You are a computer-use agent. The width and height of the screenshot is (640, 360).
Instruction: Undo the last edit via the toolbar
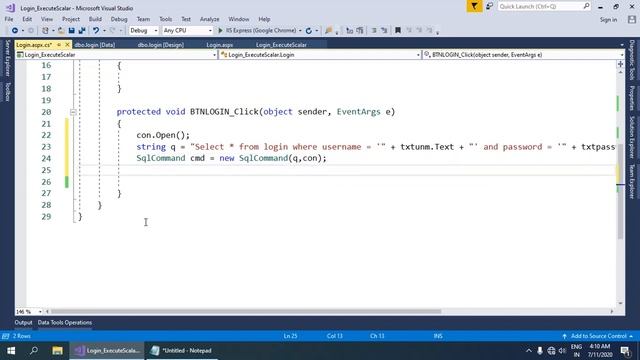(96, 31)
